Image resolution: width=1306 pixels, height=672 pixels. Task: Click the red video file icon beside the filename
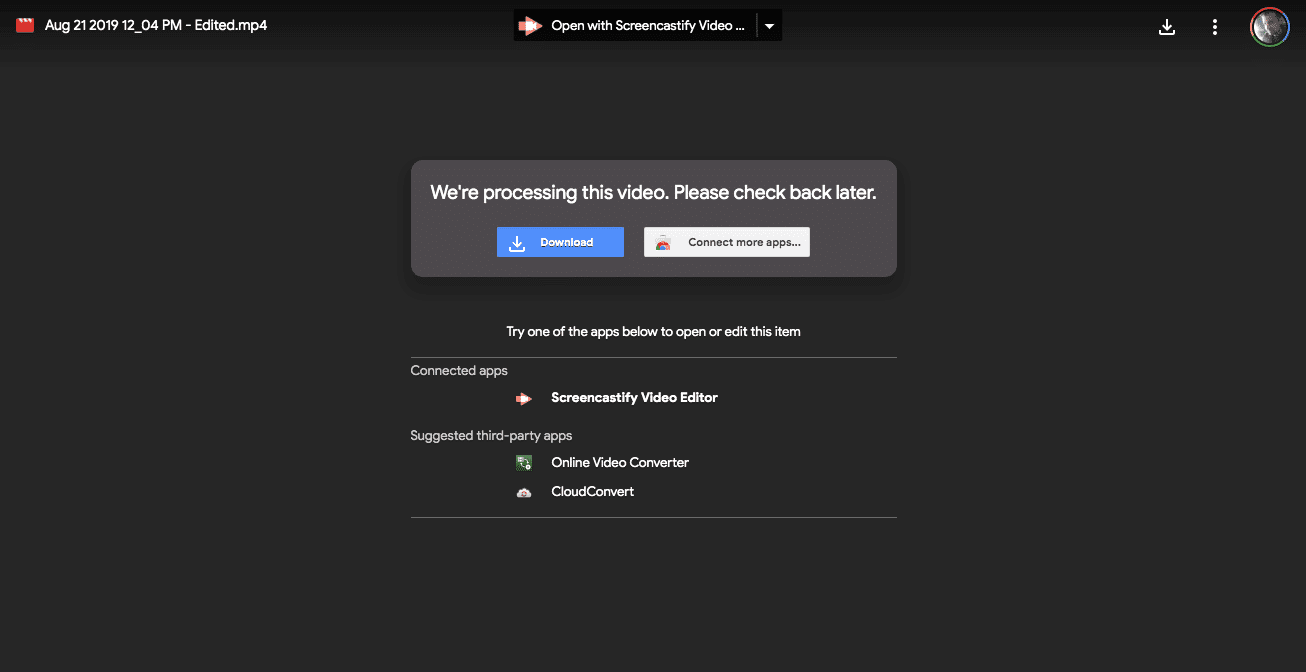coord(25,25)
